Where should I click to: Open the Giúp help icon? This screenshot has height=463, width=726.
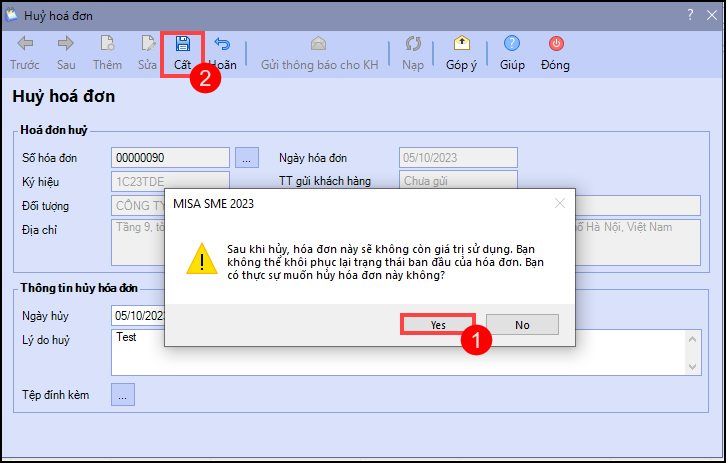(x=512, y=44)
